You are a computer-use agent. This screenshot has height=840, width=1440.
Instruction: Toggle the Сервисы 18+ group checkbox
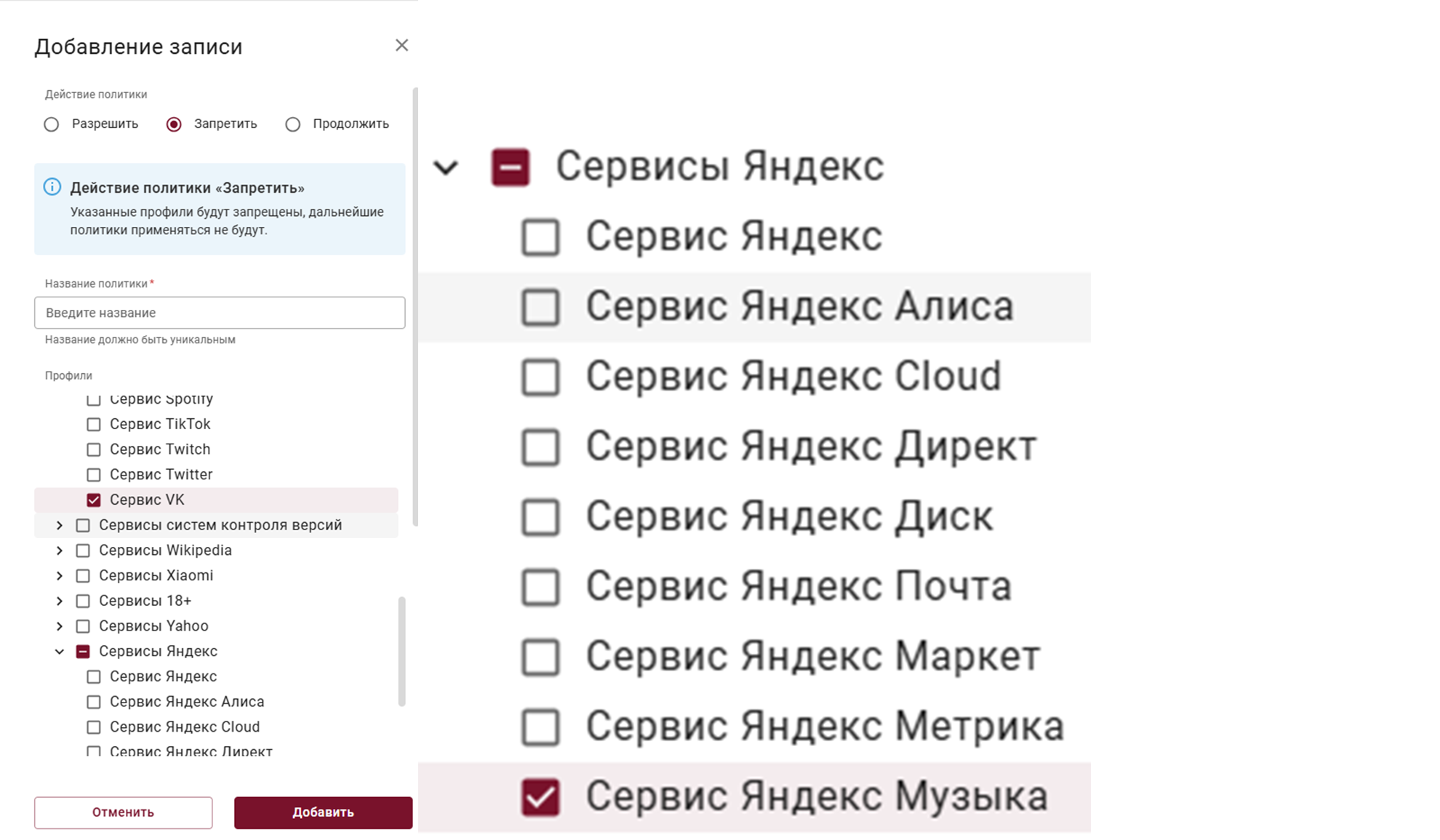(83, 601)
